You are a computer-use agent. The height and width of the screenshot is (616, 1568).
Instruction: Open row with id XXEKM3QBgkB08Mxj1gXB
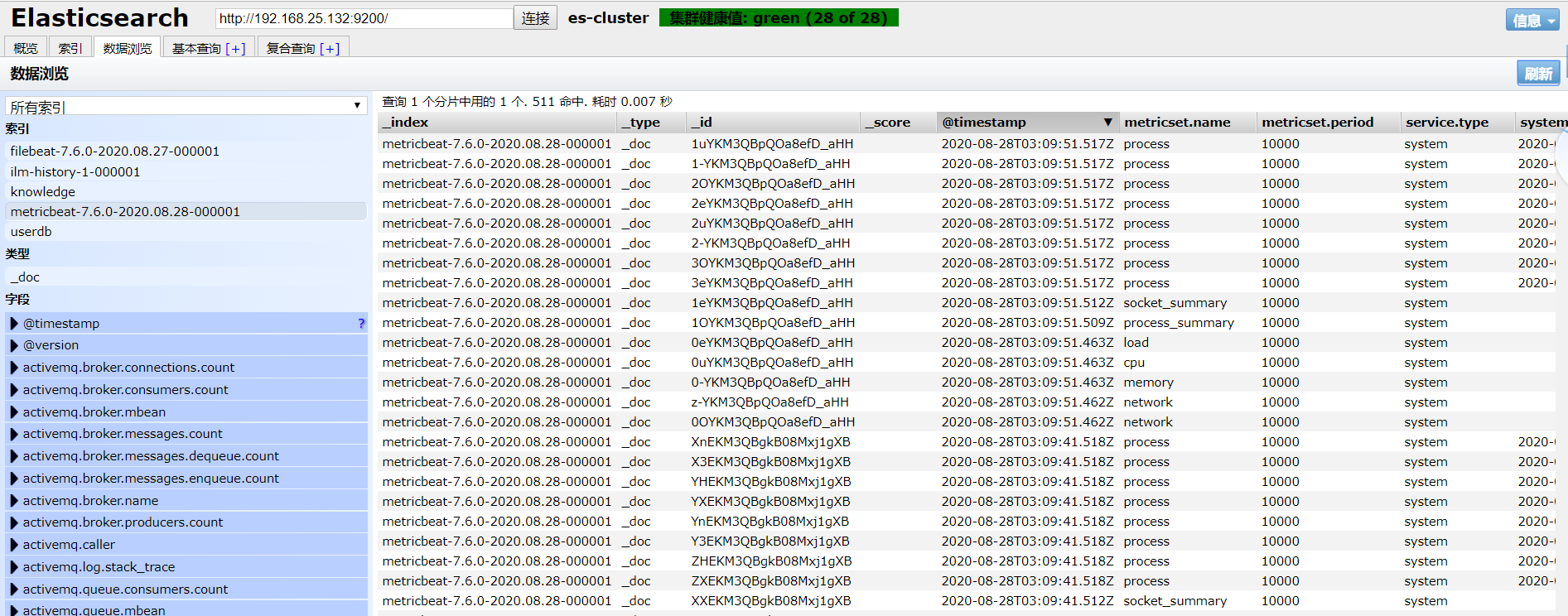[x=771, y=601]
